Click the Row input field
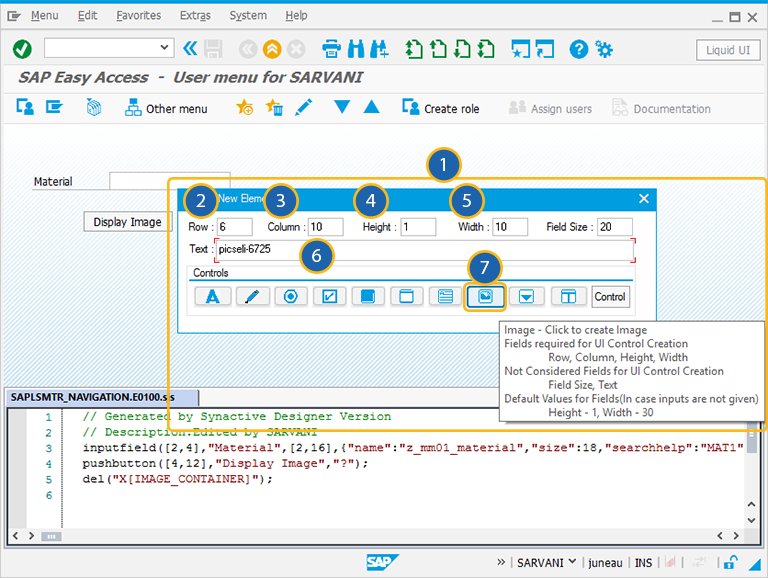The image size is (768, 578). tap(235, 227)
